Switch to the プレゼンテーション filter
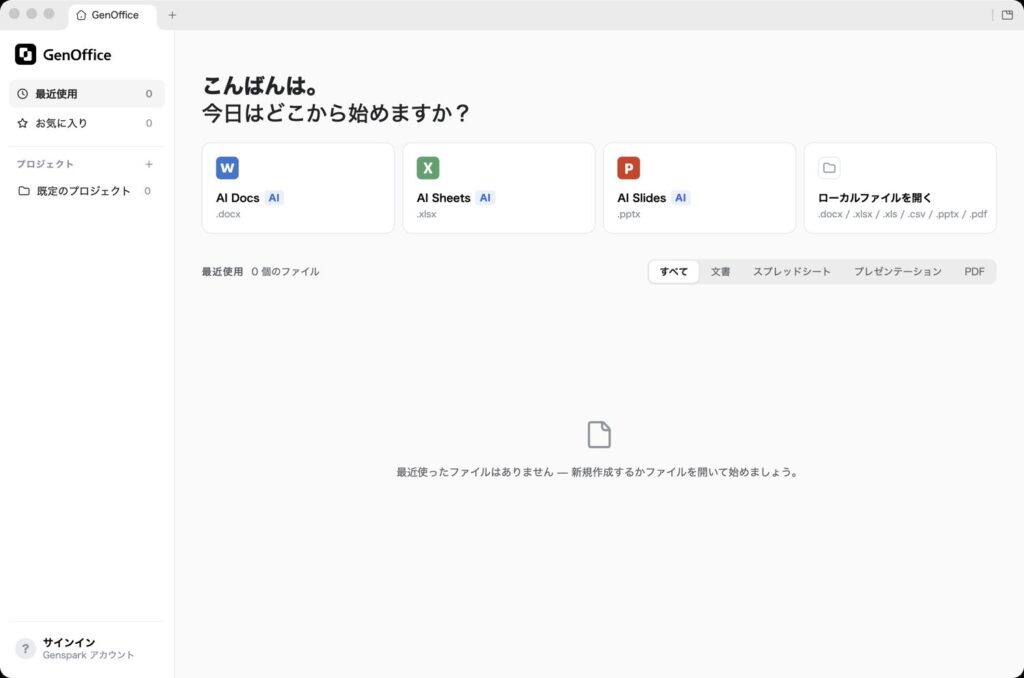This screenshot has width=1024, height=678. (898, 272)
